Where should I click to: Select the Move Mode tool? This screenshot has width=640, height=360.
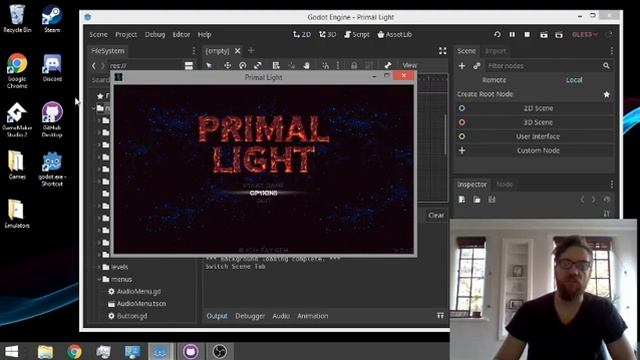[x=227, y=65]
